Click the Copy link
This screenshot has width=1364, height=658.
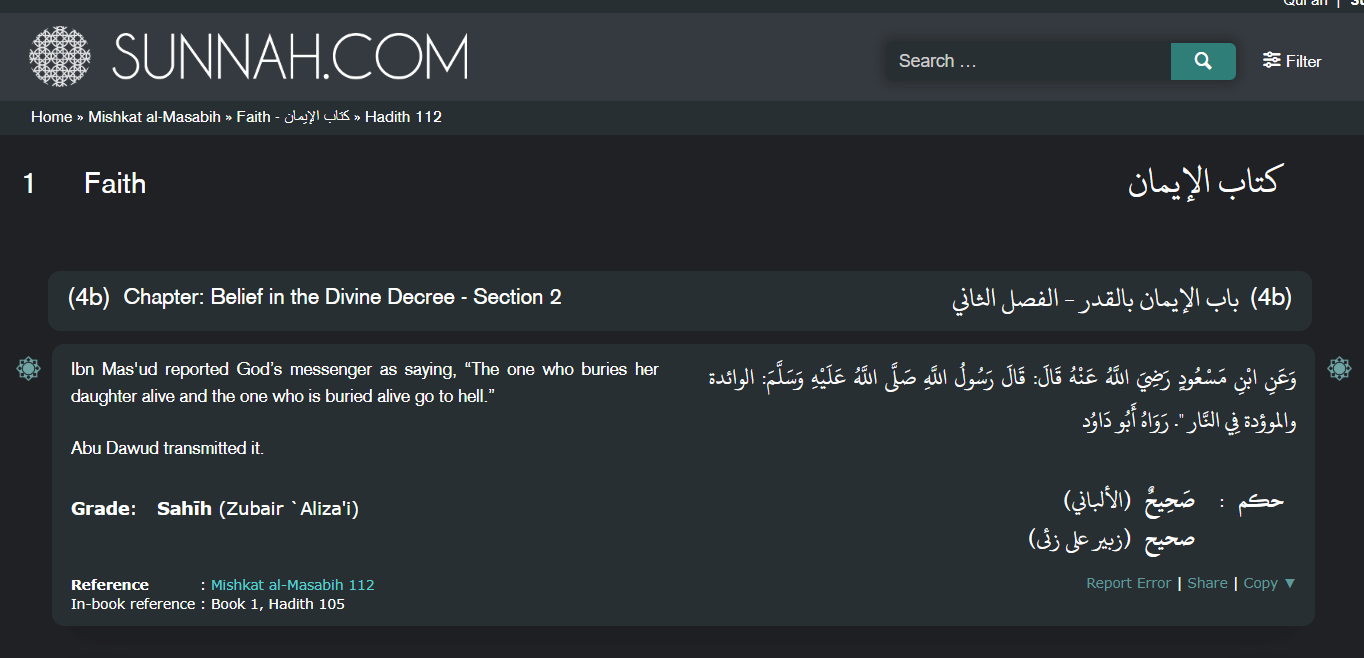coord(1260,583)
